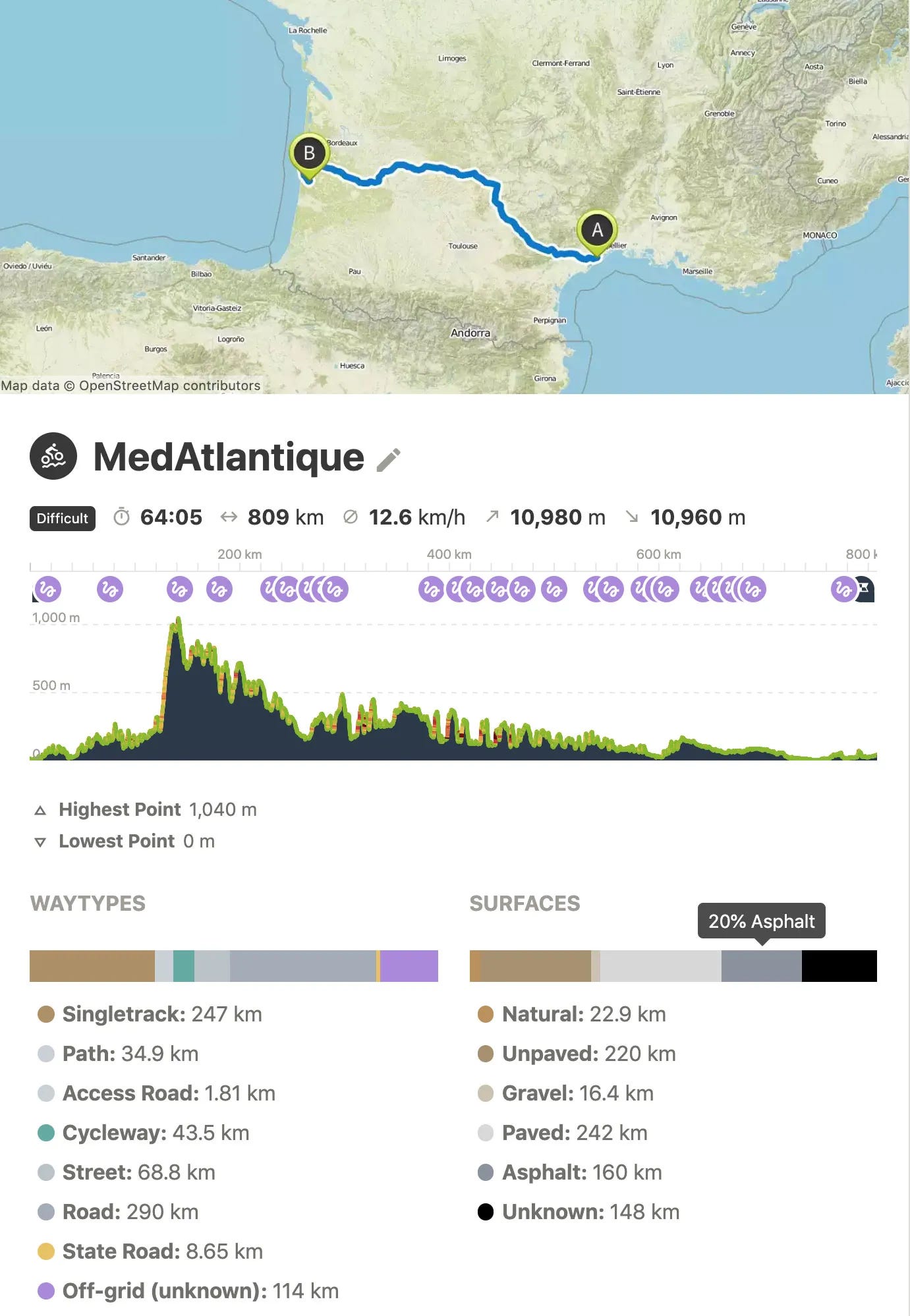This screenshot has width=910, height=1316.
Task: Click the stopwatch duration icon
Action: (x=121, y=517)
